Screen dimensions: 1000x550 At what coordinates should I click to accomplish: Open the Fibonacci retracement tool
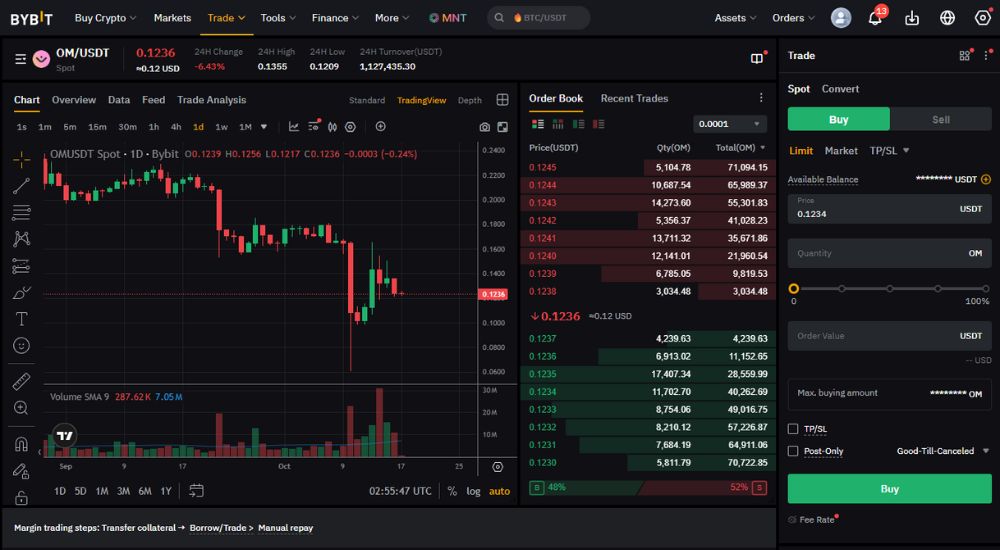(x=21, y=212)
